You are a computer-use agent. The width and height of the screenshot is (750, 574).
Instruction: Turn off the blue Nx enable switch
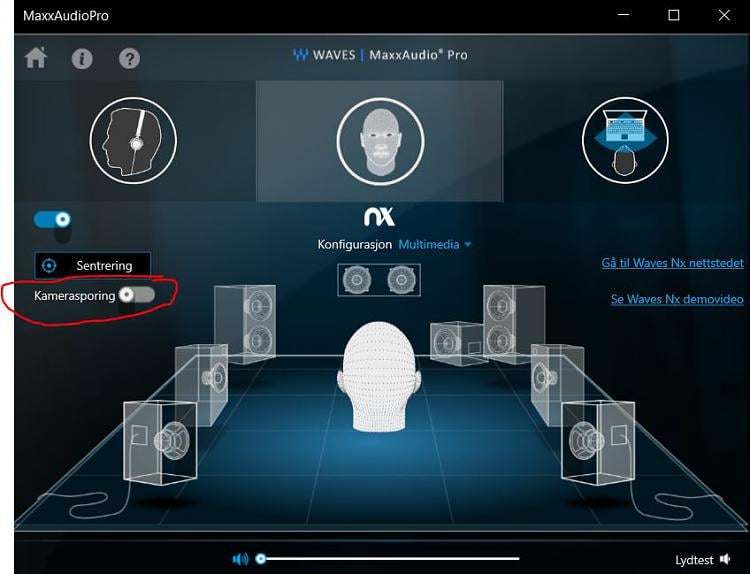click(53, 220)
